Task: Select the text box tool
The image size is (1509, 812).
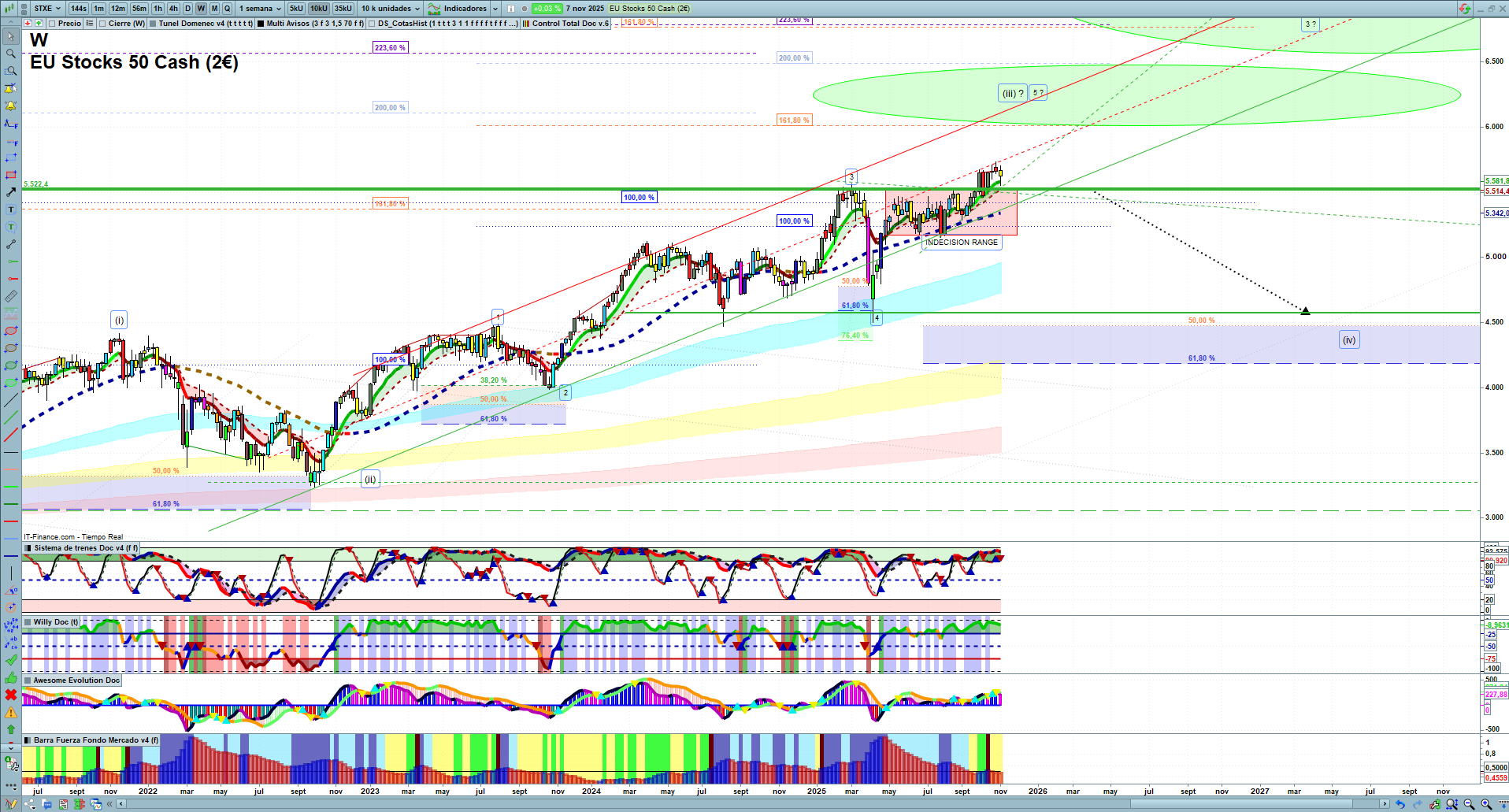Action: click(x=11, y=209)
